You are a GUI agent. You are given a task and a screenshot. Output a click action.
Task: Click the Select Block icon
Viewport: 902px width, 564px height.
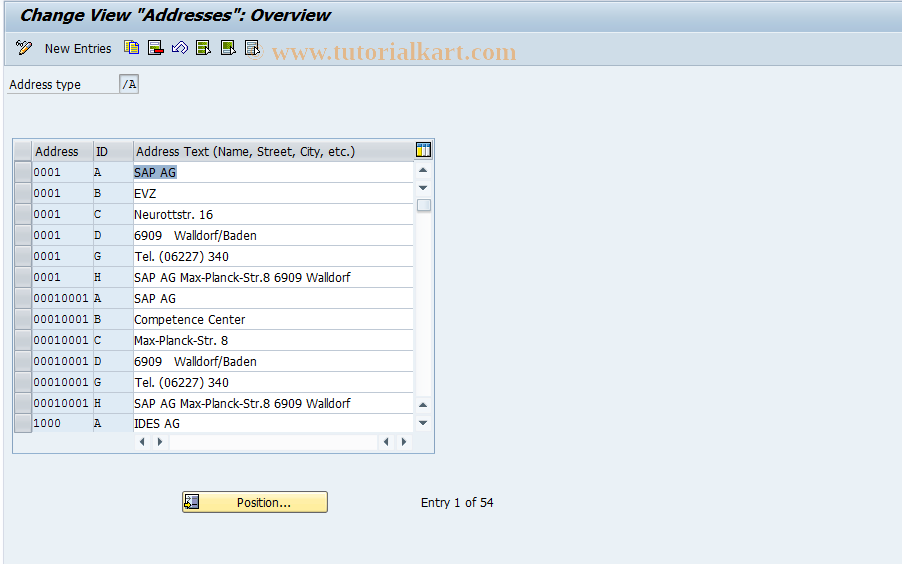coord(228,48)
